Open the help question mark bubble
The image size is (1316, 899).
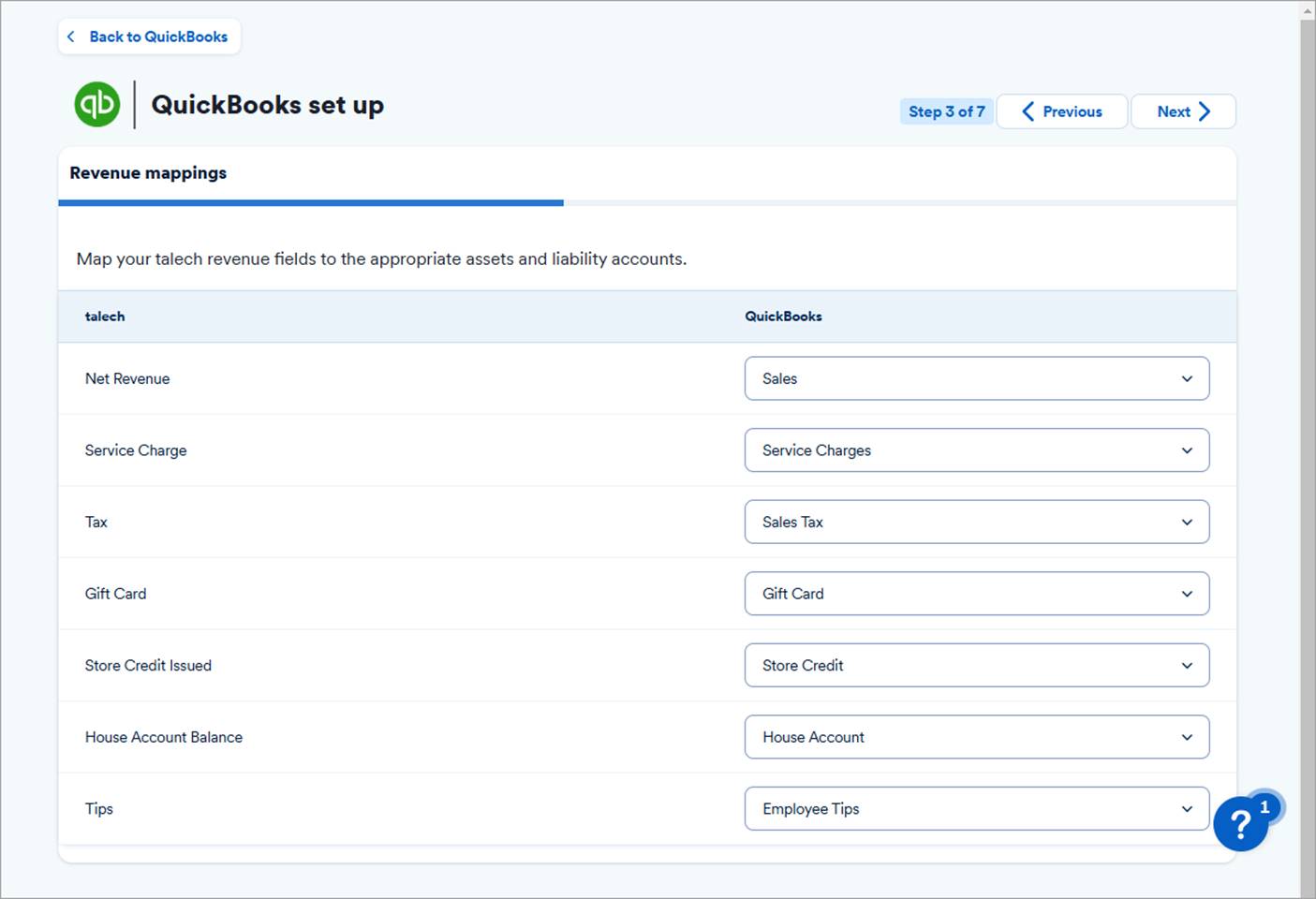click(1240, 825)
